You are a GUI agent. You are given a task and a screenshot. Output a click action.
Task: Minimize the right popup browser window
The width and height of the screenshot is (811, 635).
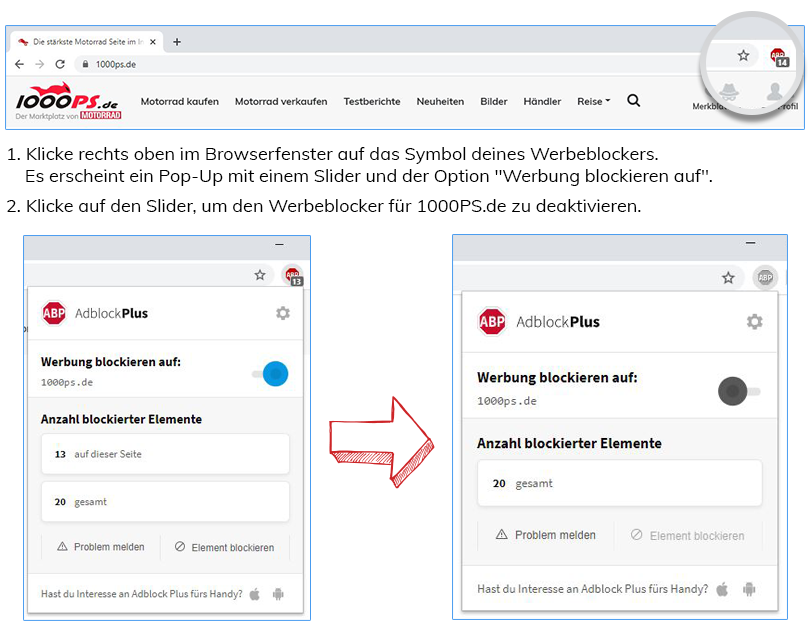point(750,243)
